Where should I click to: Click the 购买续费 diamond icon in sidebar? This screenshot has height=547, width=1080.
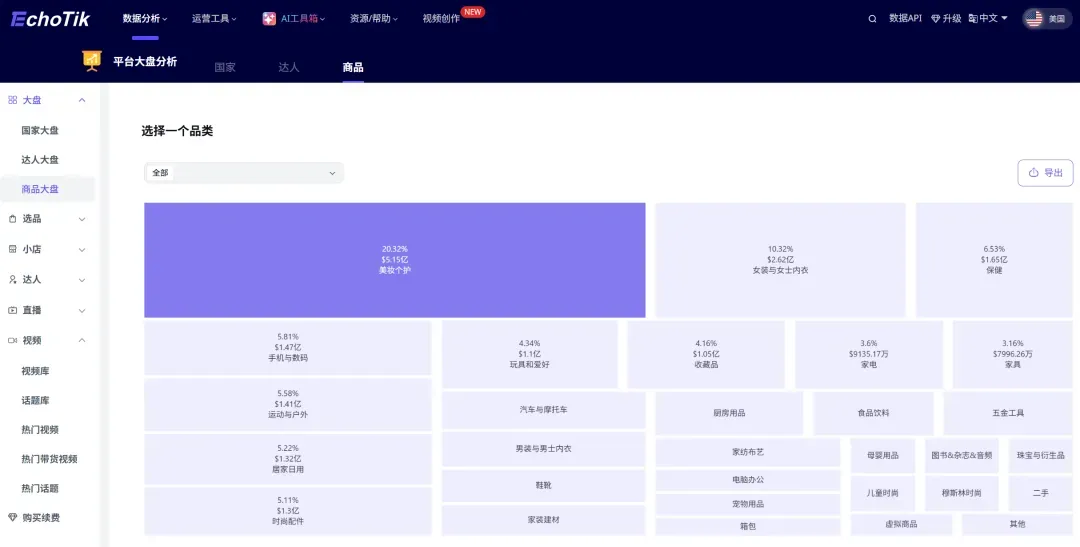[x=12, y=517]
